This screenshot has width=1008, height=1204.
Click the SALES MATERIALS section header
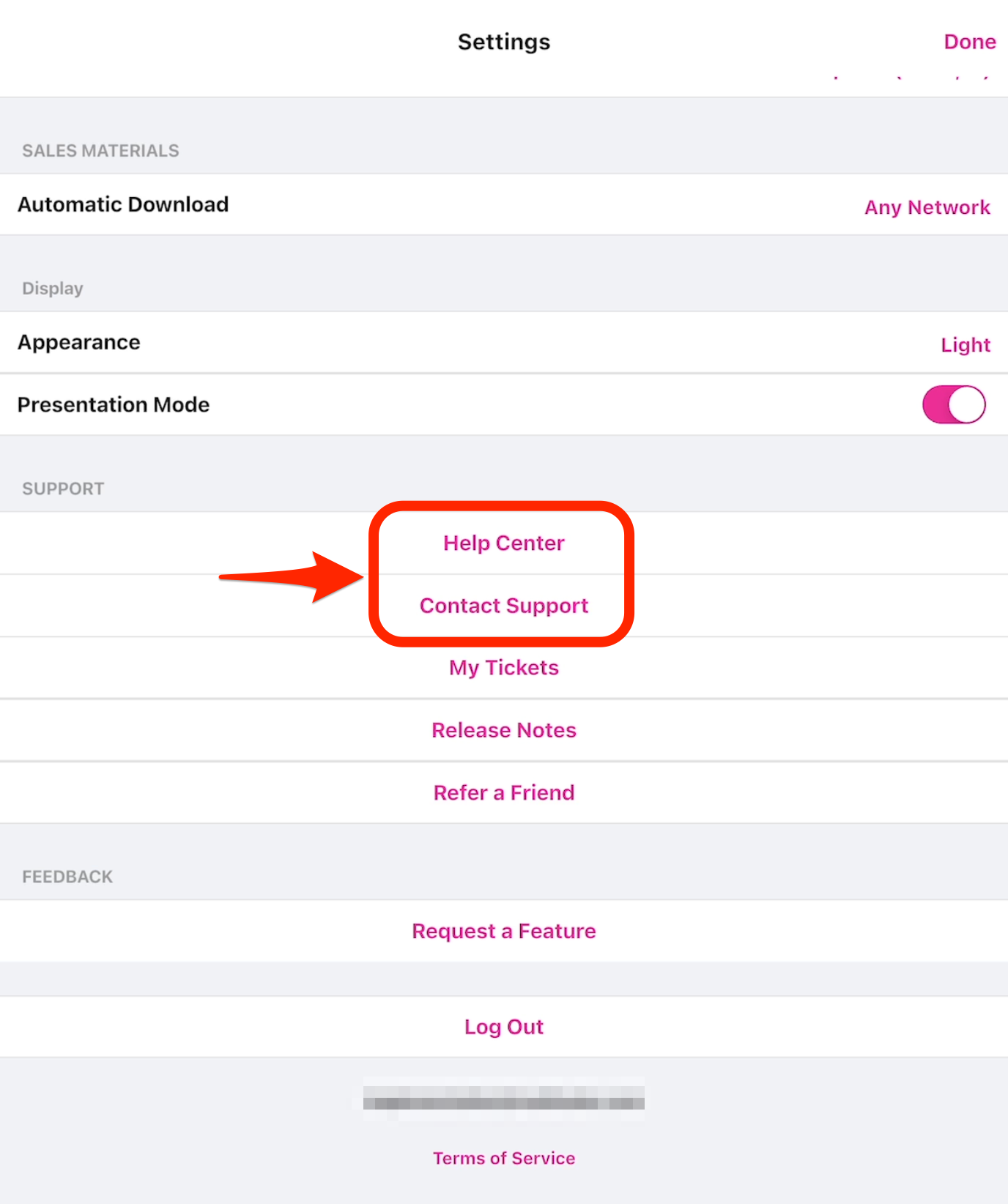tap(100, 151)
